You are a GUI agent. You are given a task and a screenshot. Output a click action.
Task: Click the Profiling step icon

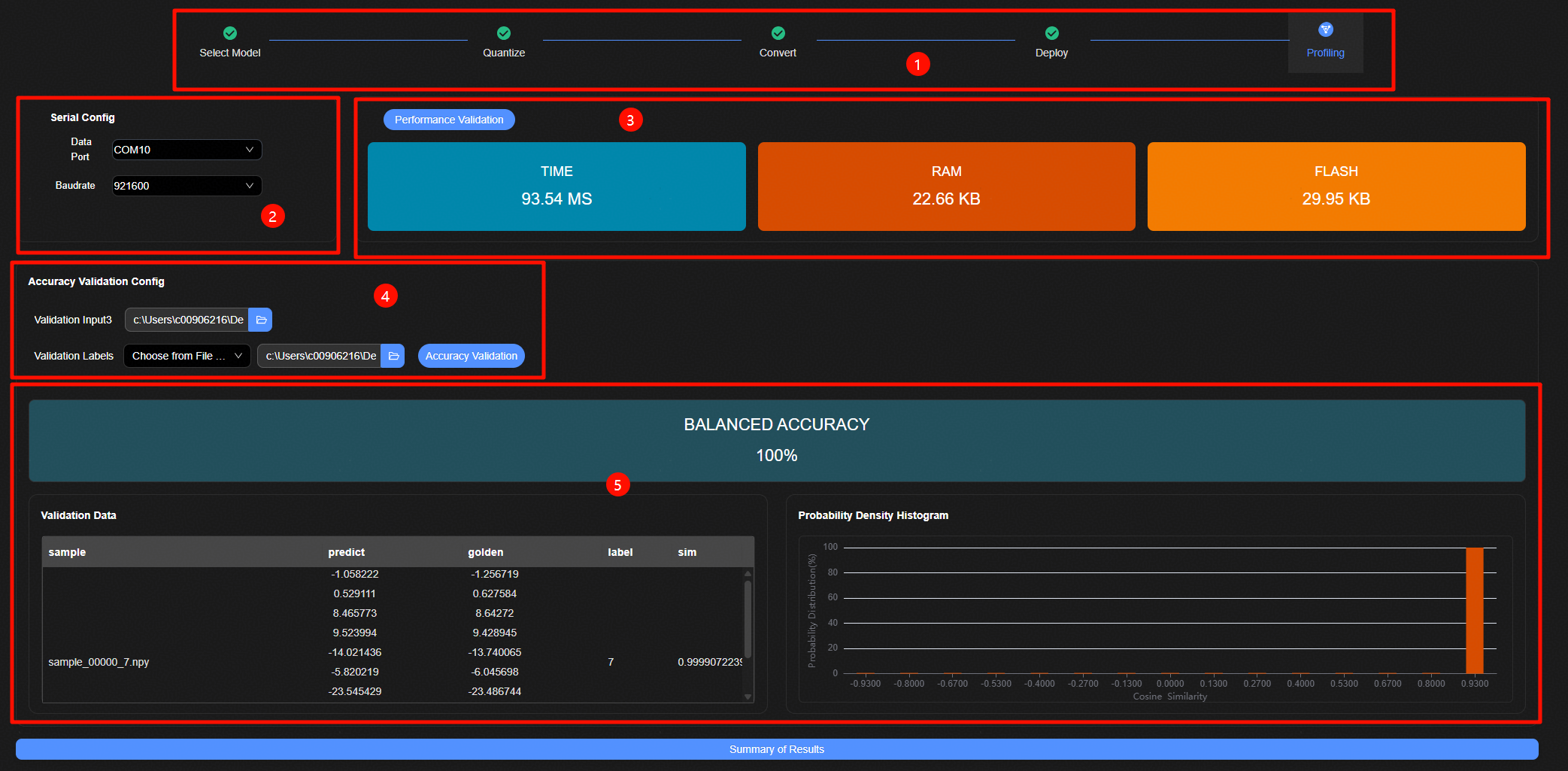point(1325,29)
